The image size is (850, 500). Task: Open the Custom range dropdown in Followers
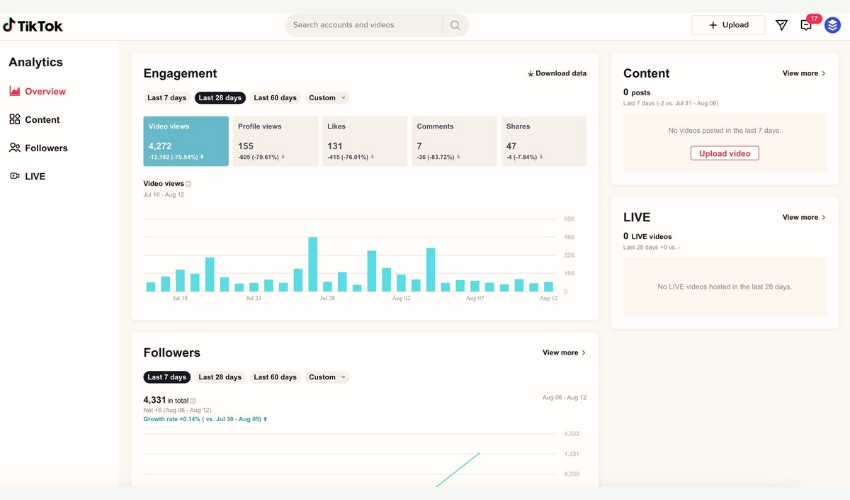327,377
